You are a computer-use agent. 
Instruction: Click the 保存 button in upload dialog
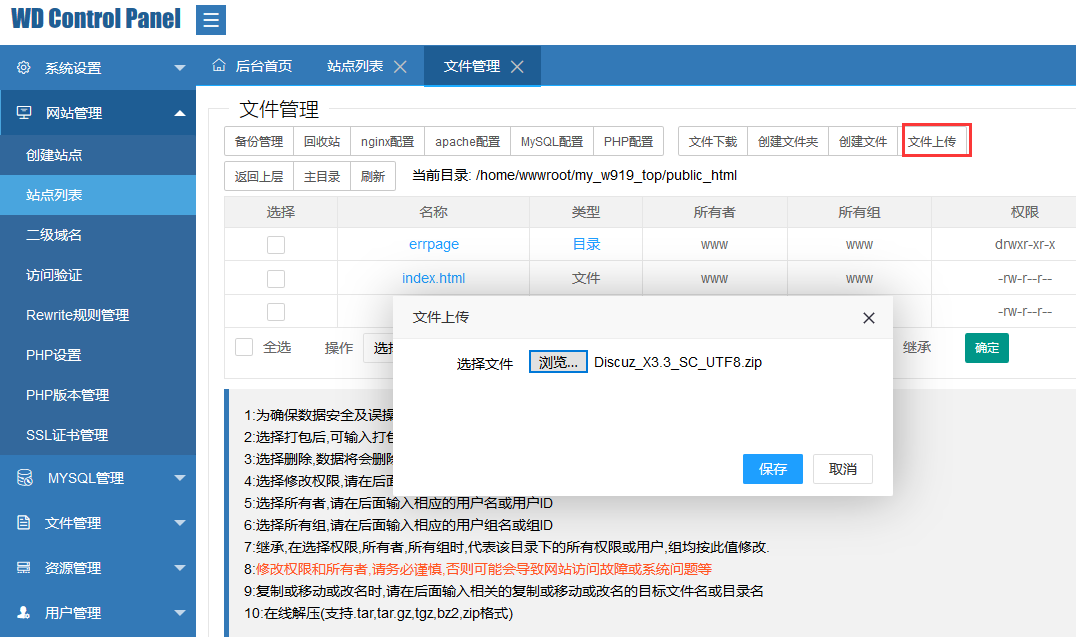click(773, 469)
